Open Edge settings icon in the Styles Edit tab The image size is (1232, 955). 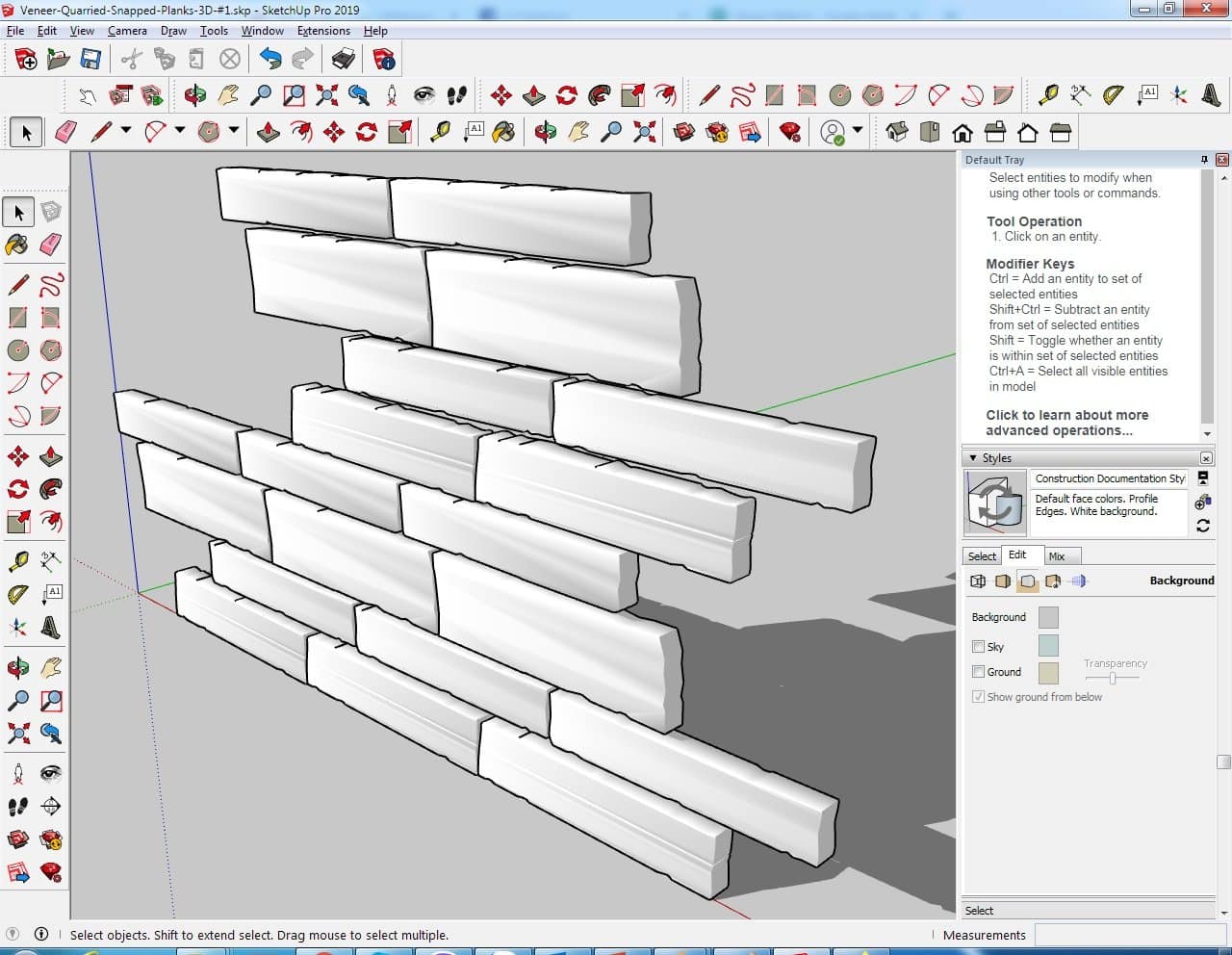978,581
